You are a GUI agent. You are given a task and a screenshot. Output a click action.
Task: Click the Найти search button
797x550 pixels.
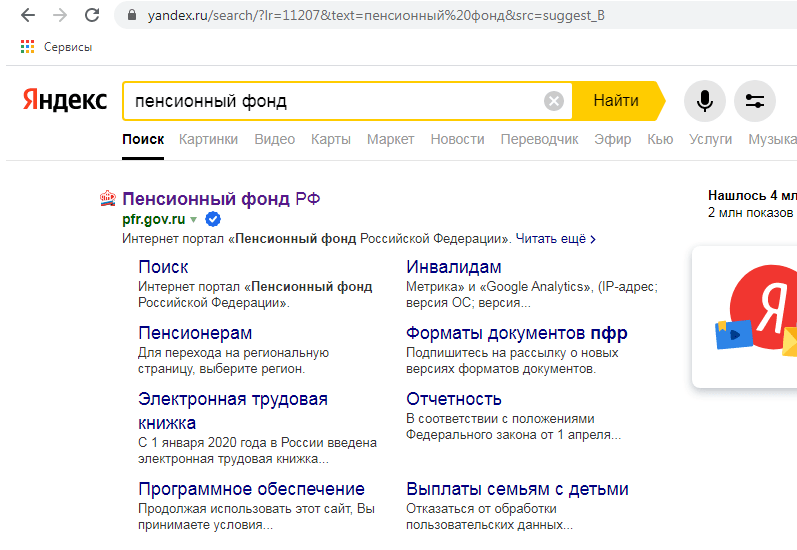(x=616, y=101)
